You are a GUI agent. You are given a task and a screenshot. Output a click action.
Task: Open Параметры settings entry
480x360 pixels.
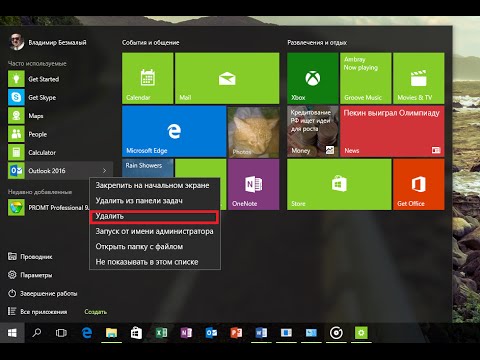30,275
